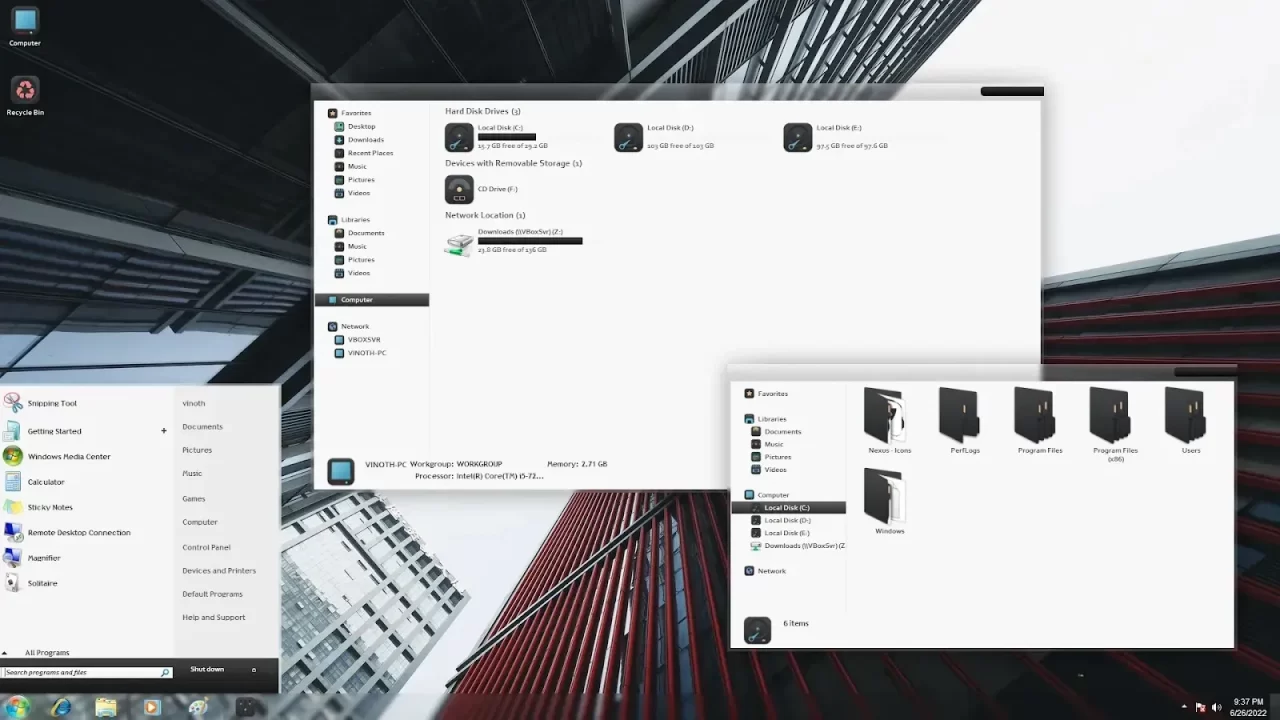Open the Computer desktop icon

(x=25, y=25)
